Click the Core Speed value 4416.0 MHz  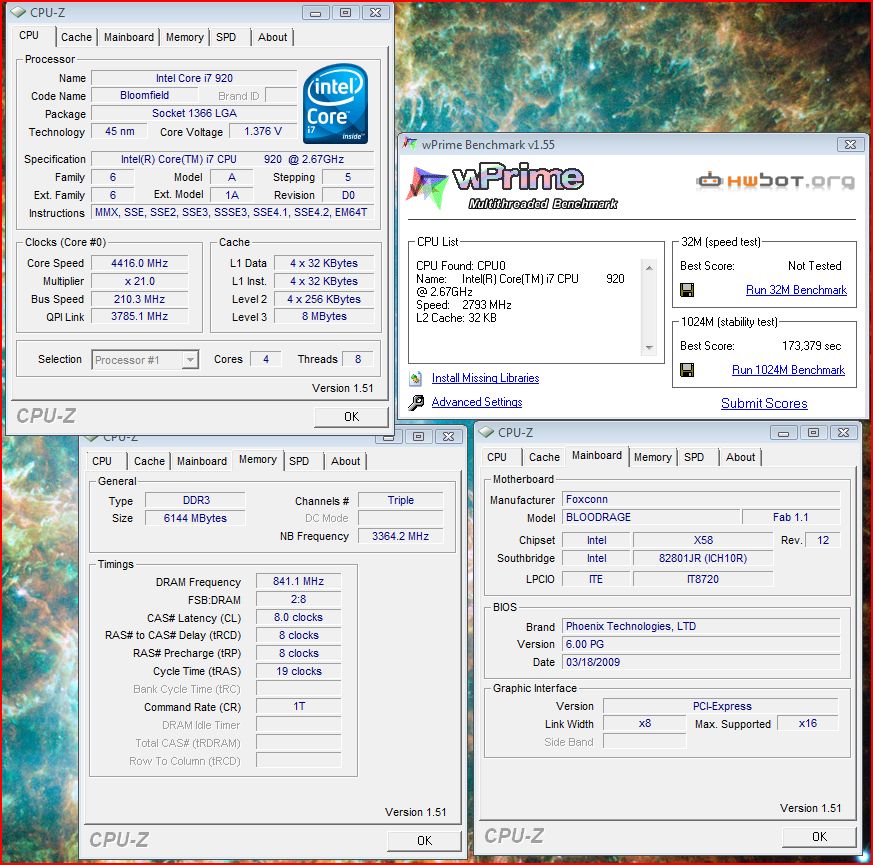139,263
